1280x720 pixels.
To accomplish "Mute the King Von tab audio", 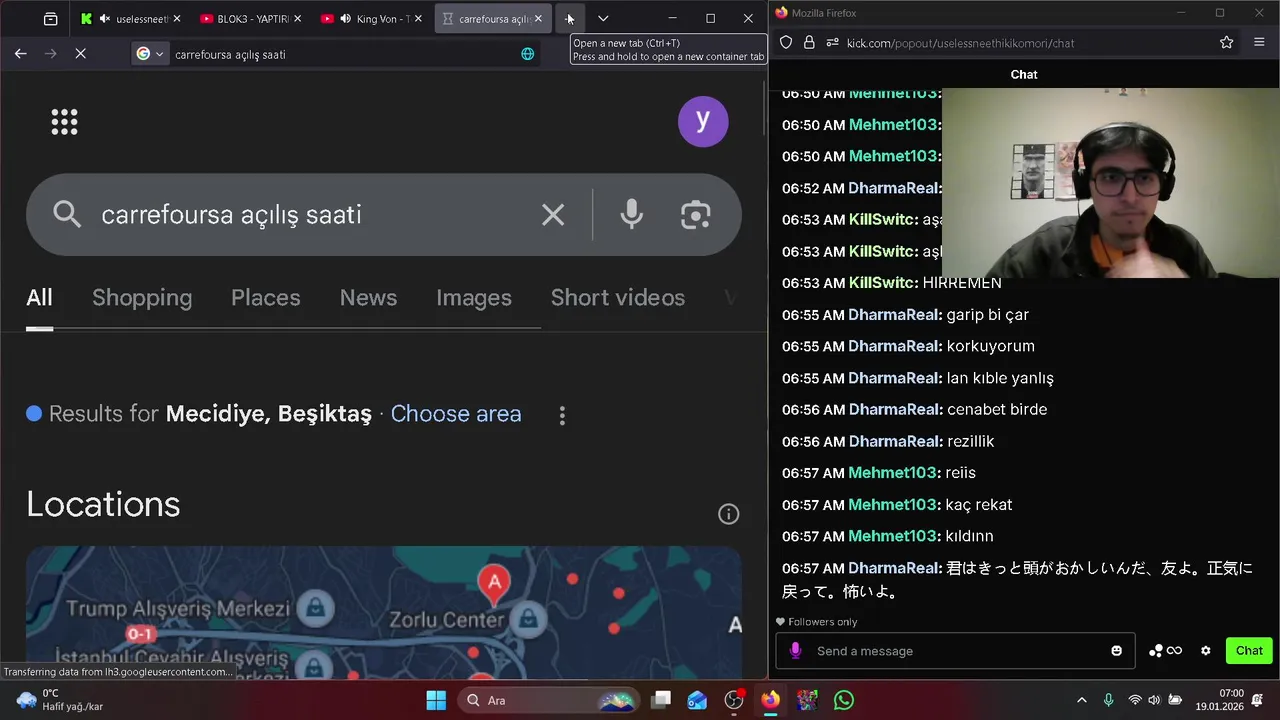I will tap(345, 19).
